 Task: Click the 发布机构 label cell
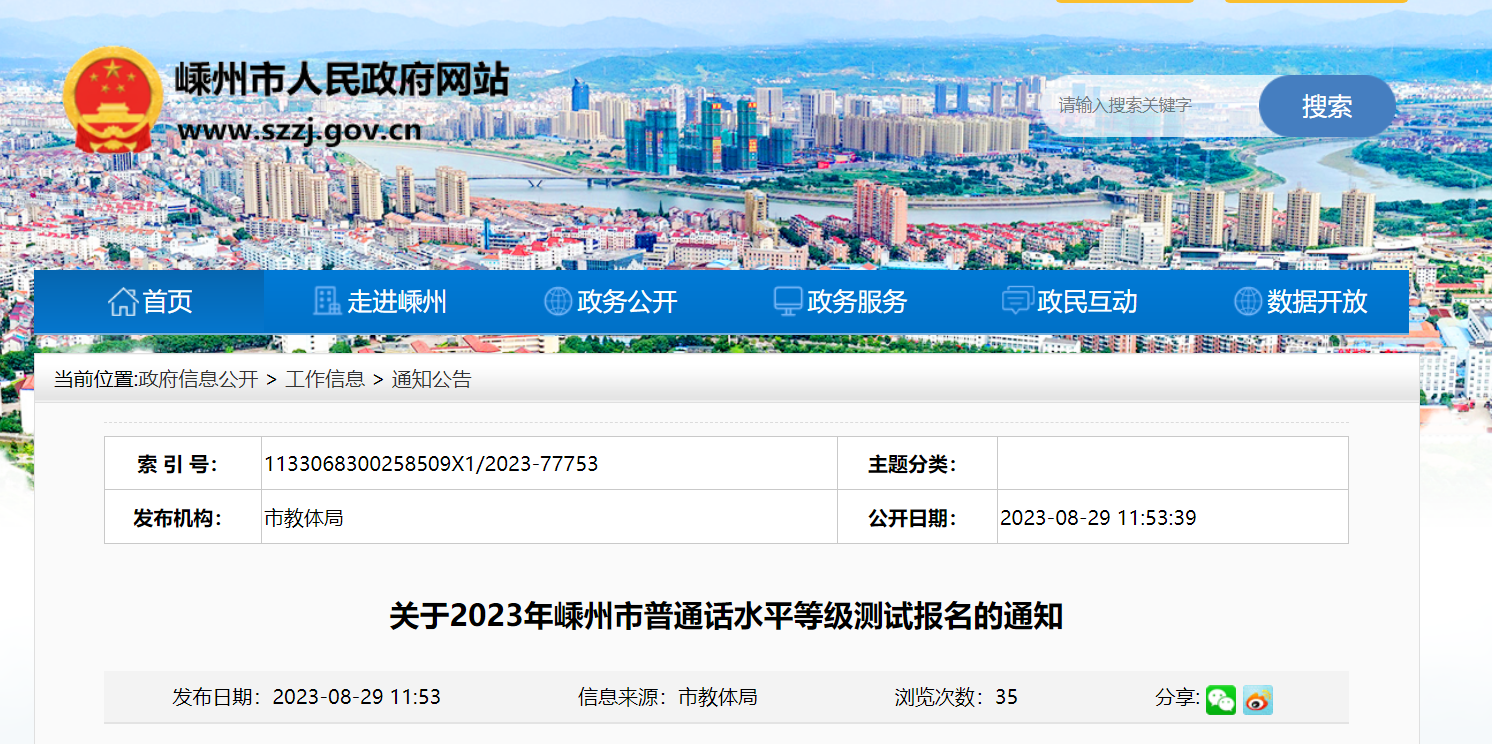(x=183, y=518)
